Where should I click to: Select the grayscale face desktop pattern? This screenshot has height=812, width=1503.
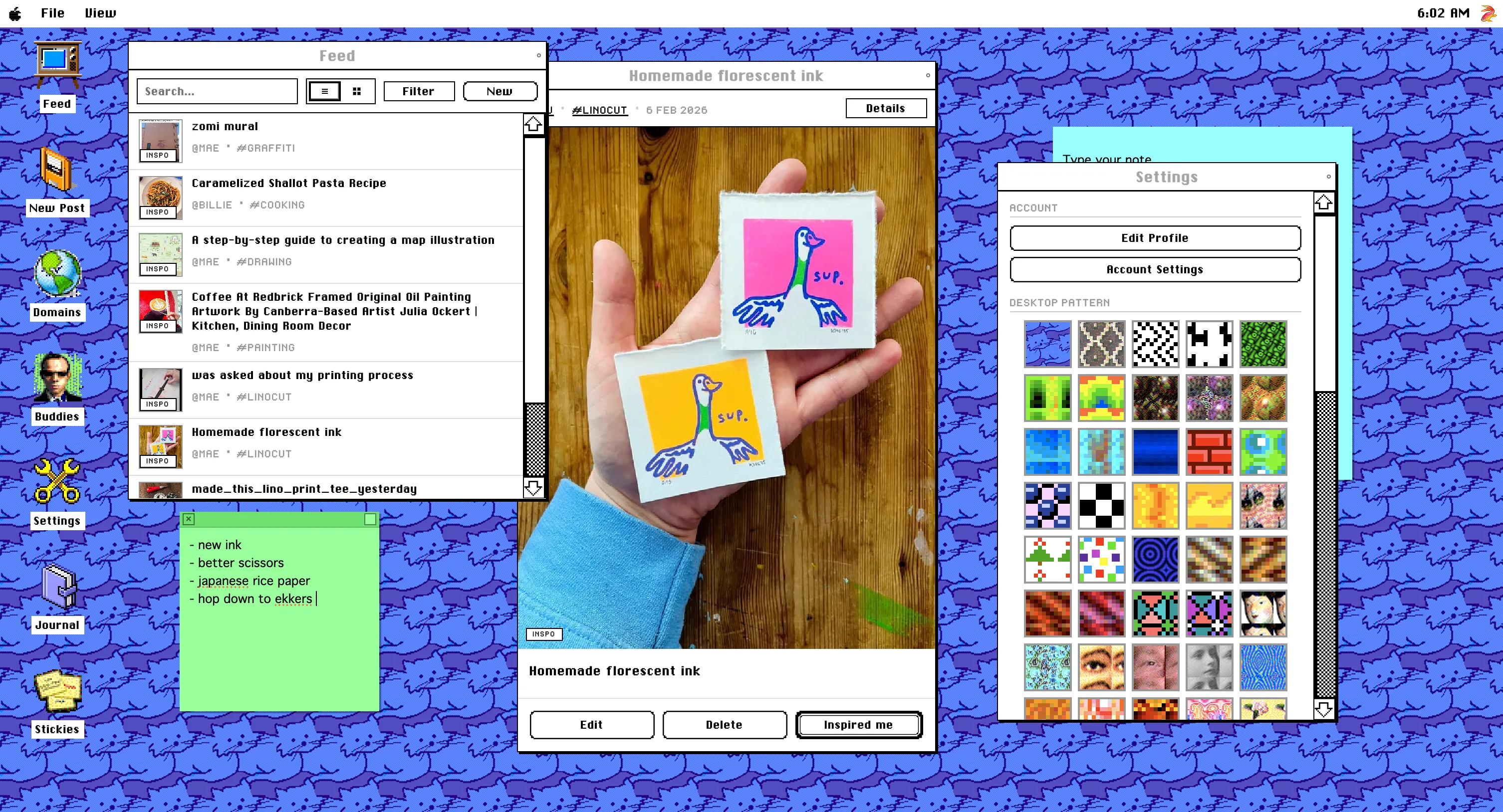click(1209, 667)
